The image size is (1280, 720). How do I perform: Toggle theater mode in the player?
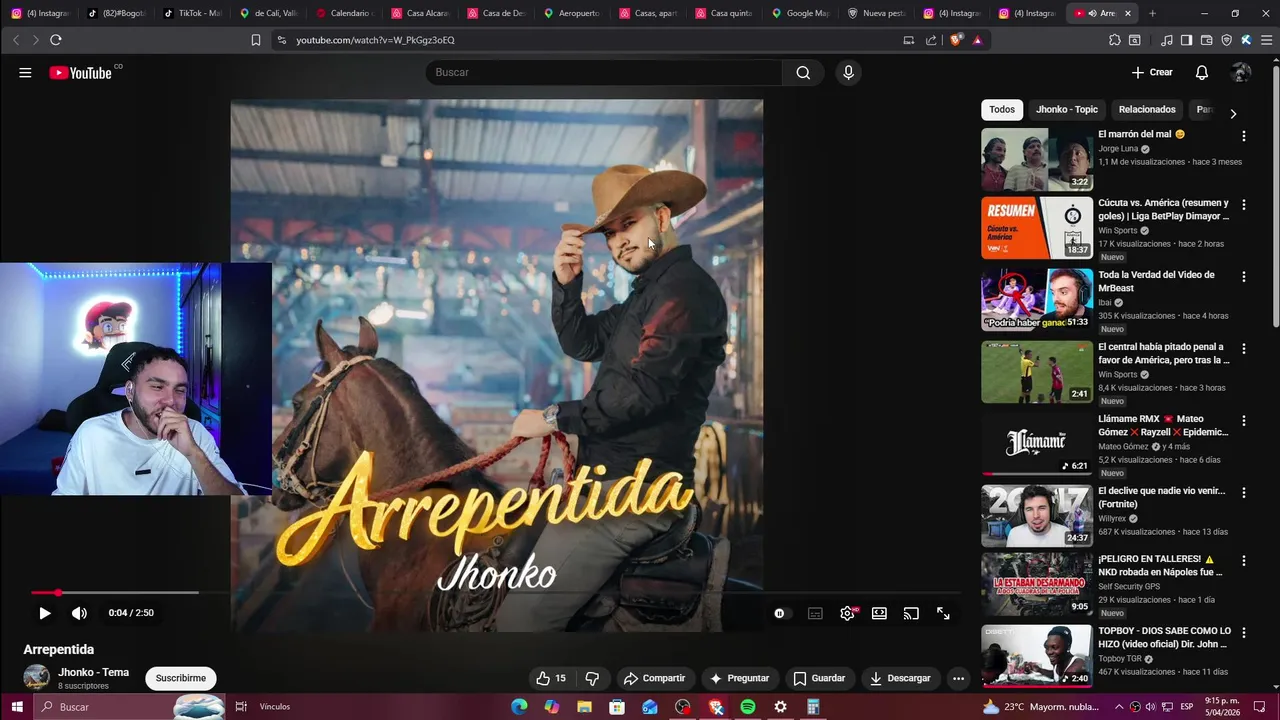(879, 613)
